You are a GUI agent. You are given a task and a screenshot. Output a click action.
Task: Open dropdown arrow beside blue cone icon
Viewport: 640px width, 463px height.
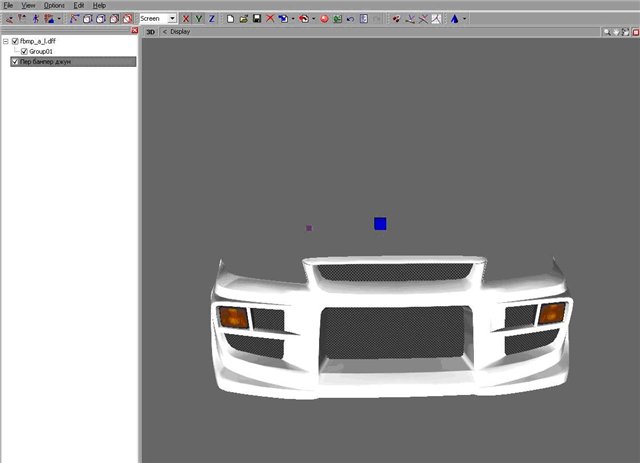[464, 19]
